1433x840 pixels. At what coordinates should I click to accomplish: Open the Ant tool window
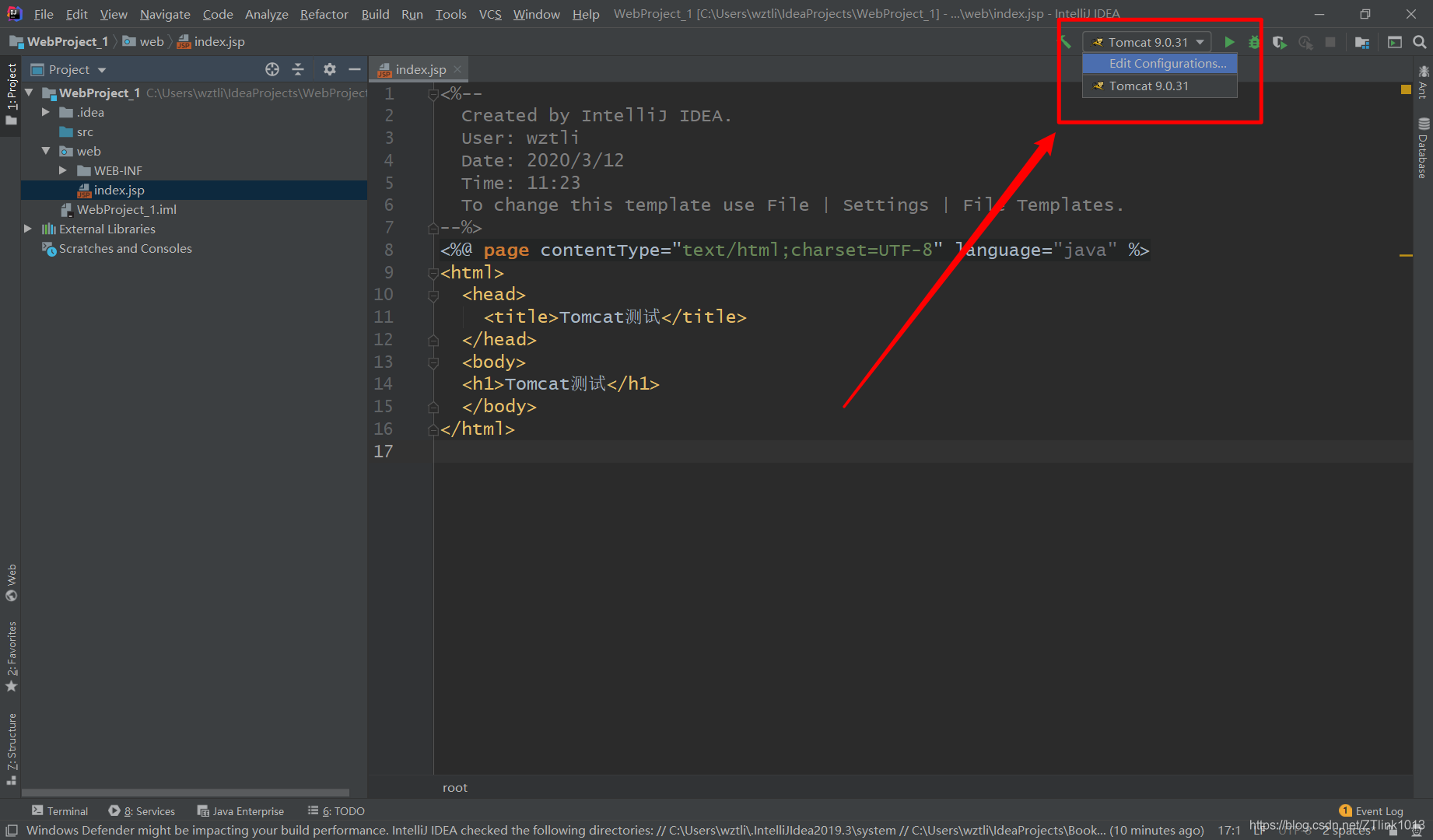pos(1423,82)
